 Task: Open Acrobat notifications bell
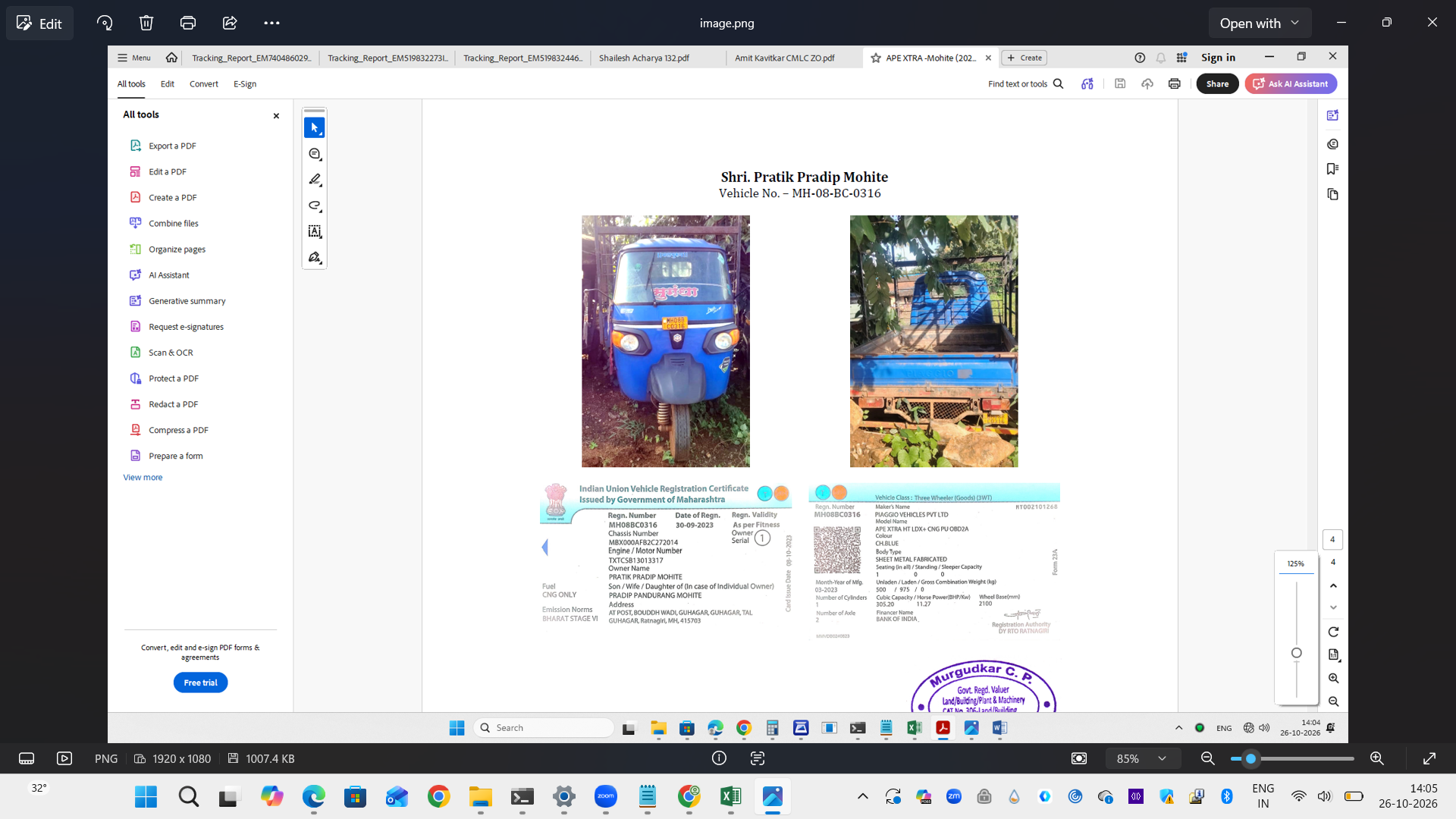pos(1161,58)
